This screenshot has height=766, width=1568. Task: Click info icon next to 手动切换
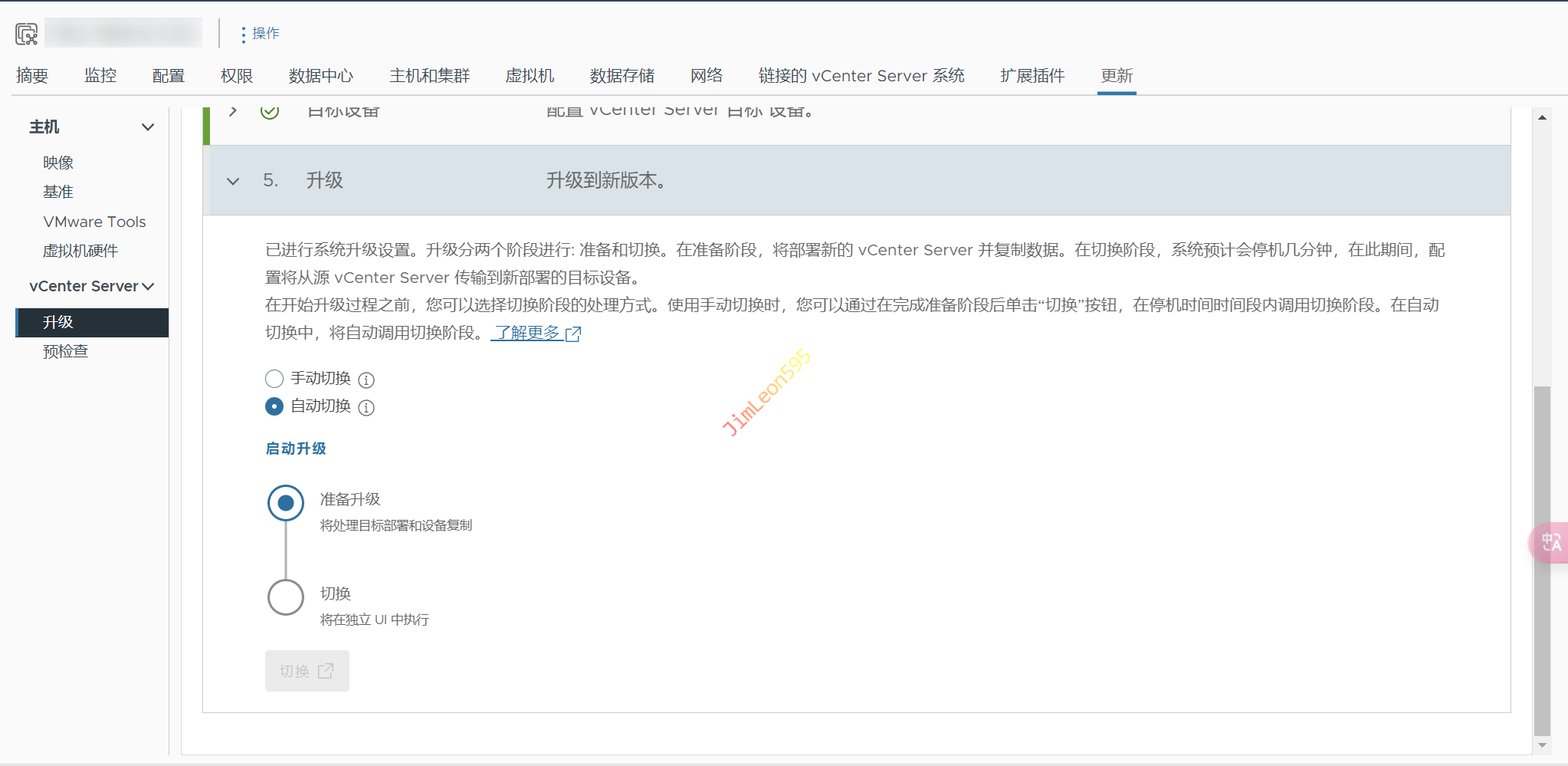[366, 380]
